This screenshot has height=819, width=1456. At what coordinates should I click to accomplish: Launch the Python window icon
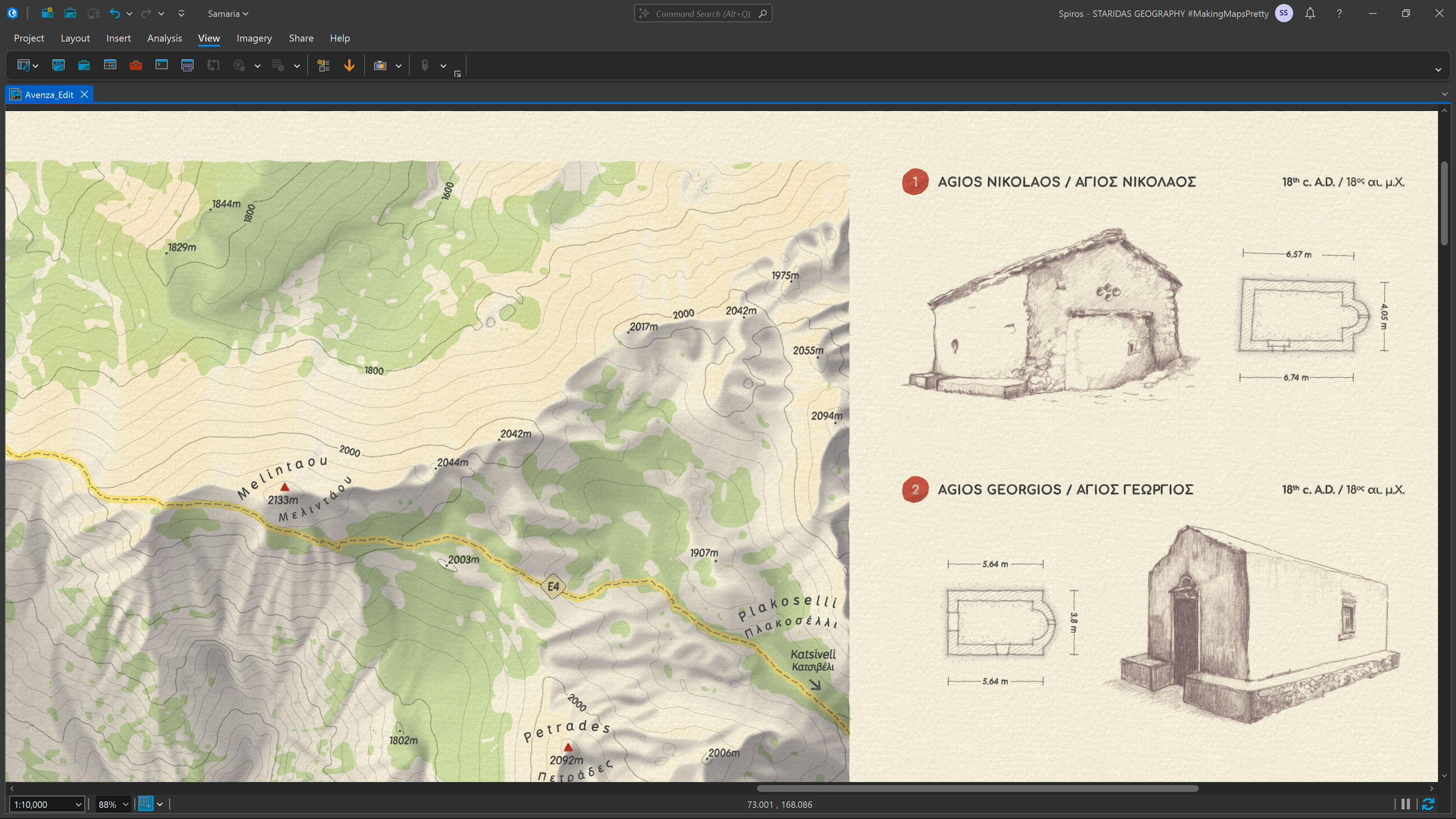click(162, 65)
